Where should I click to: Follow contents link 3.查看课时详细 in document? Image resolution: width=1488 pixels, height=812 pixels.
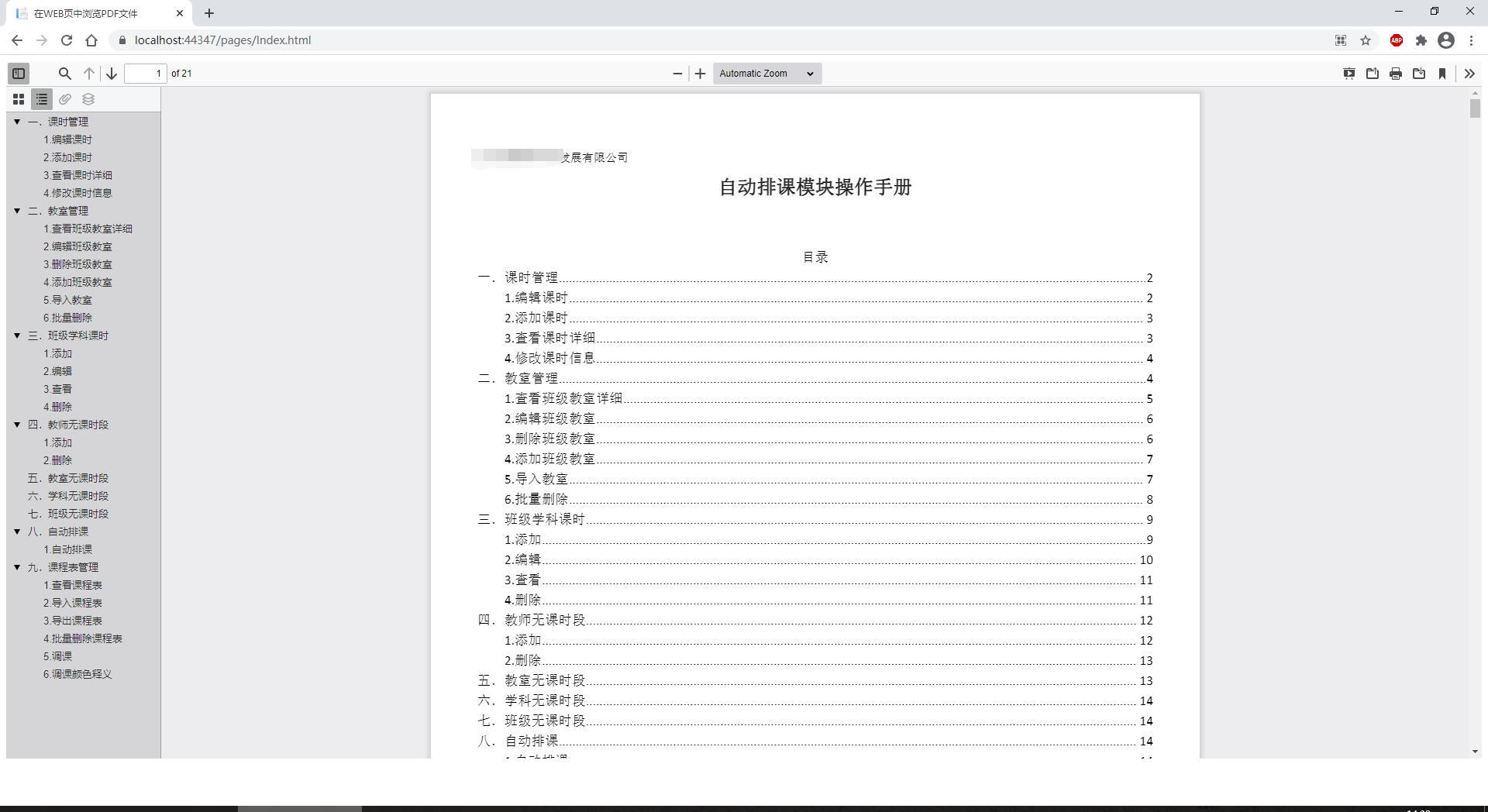click(x=828, y=338)
